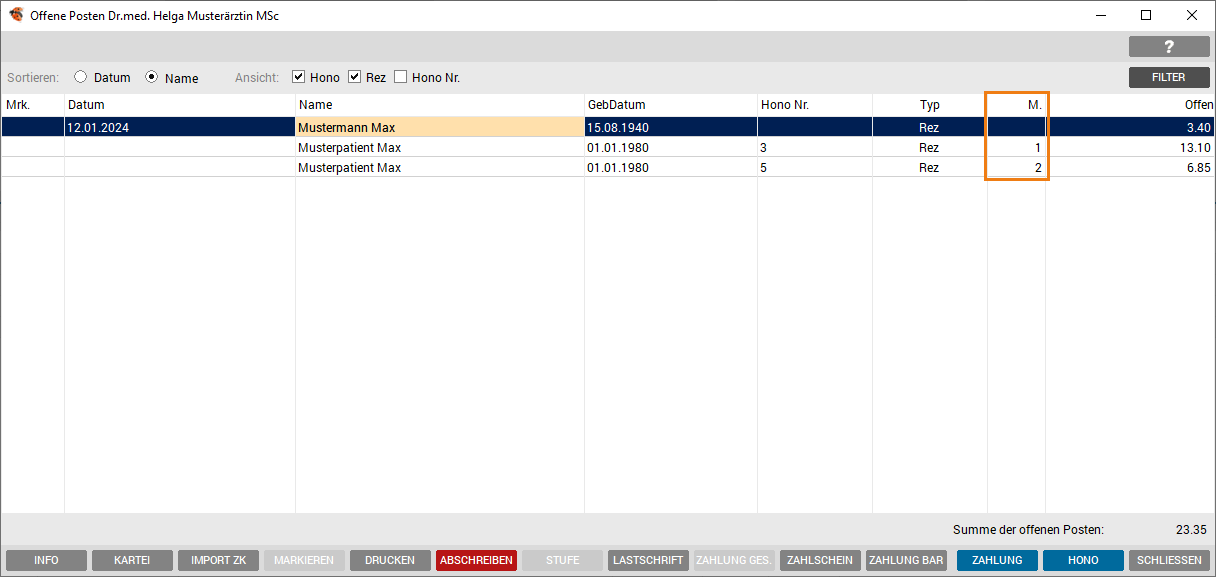The width and height of the screenshot is (1216, 577).
Task: Click the Typ column header
Action: point(930,105)
